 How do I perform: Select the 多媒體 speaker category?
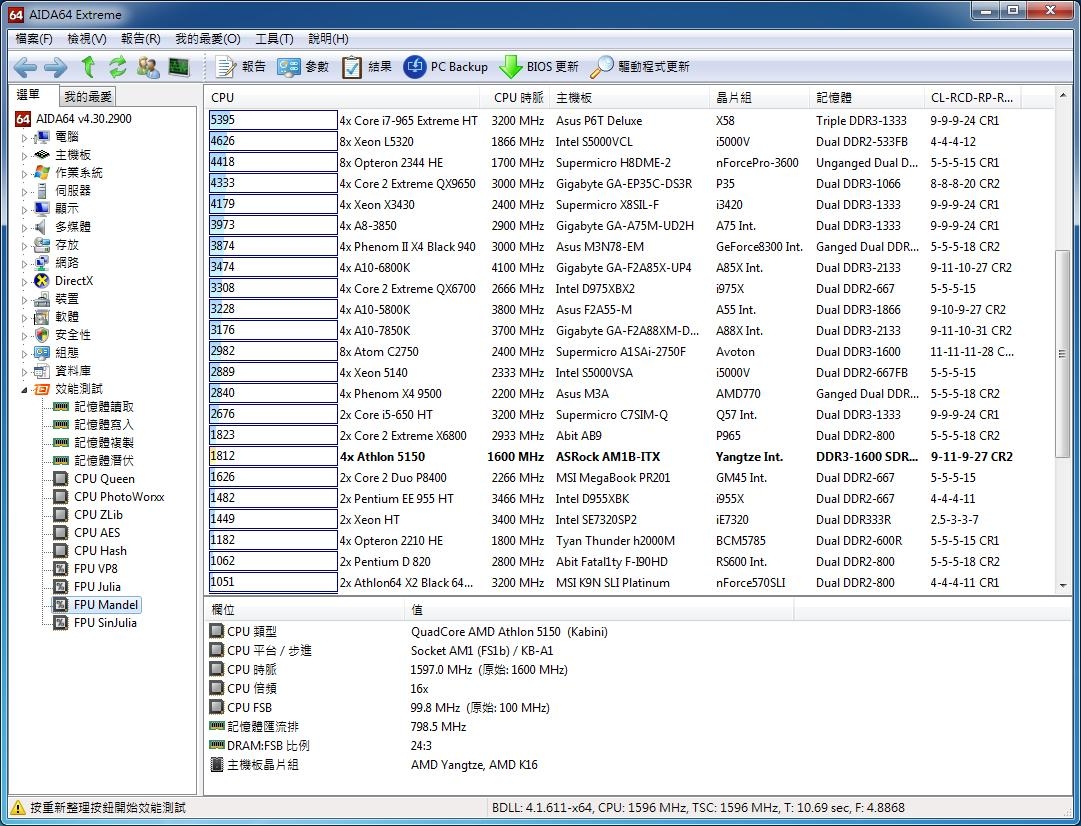[x=72, y=227]
